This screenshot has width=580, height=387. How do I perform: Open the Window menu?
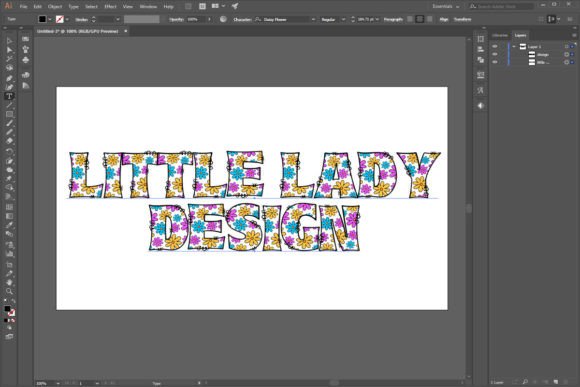point(148,6)
